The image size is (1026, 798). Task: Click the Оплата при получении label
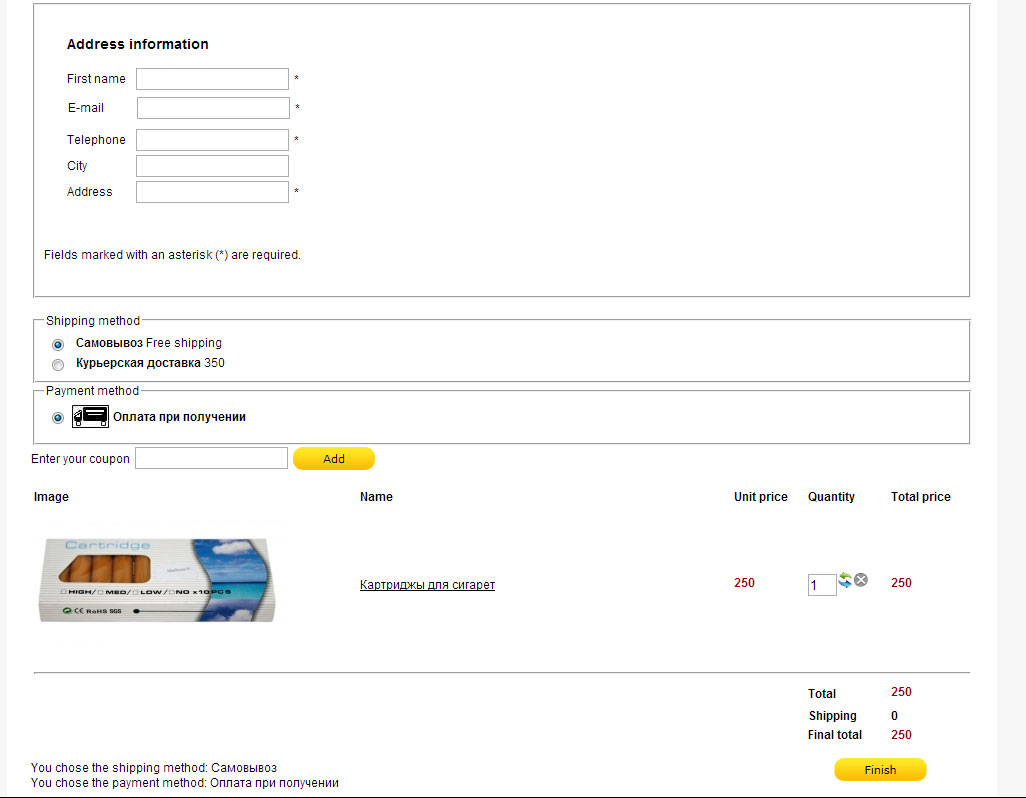pyautogui.click(x=179, y=417)
